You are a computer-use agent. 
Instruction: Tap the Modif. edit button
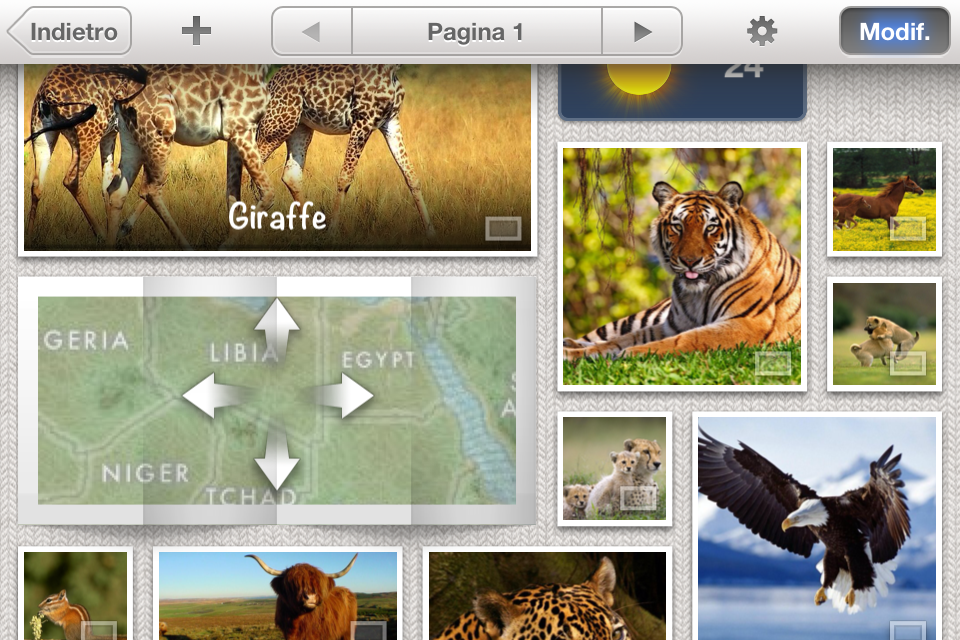[x=894, y=32]
